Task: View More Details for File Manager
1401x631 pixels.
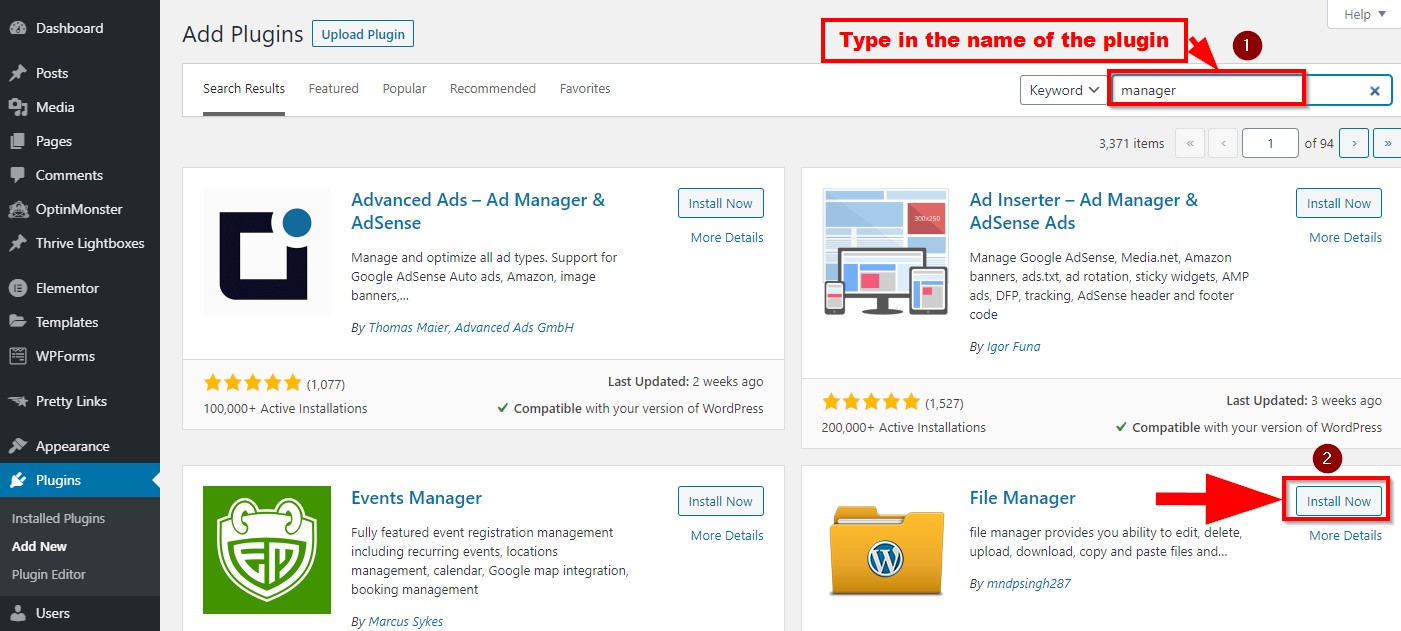Action: 1345,535
